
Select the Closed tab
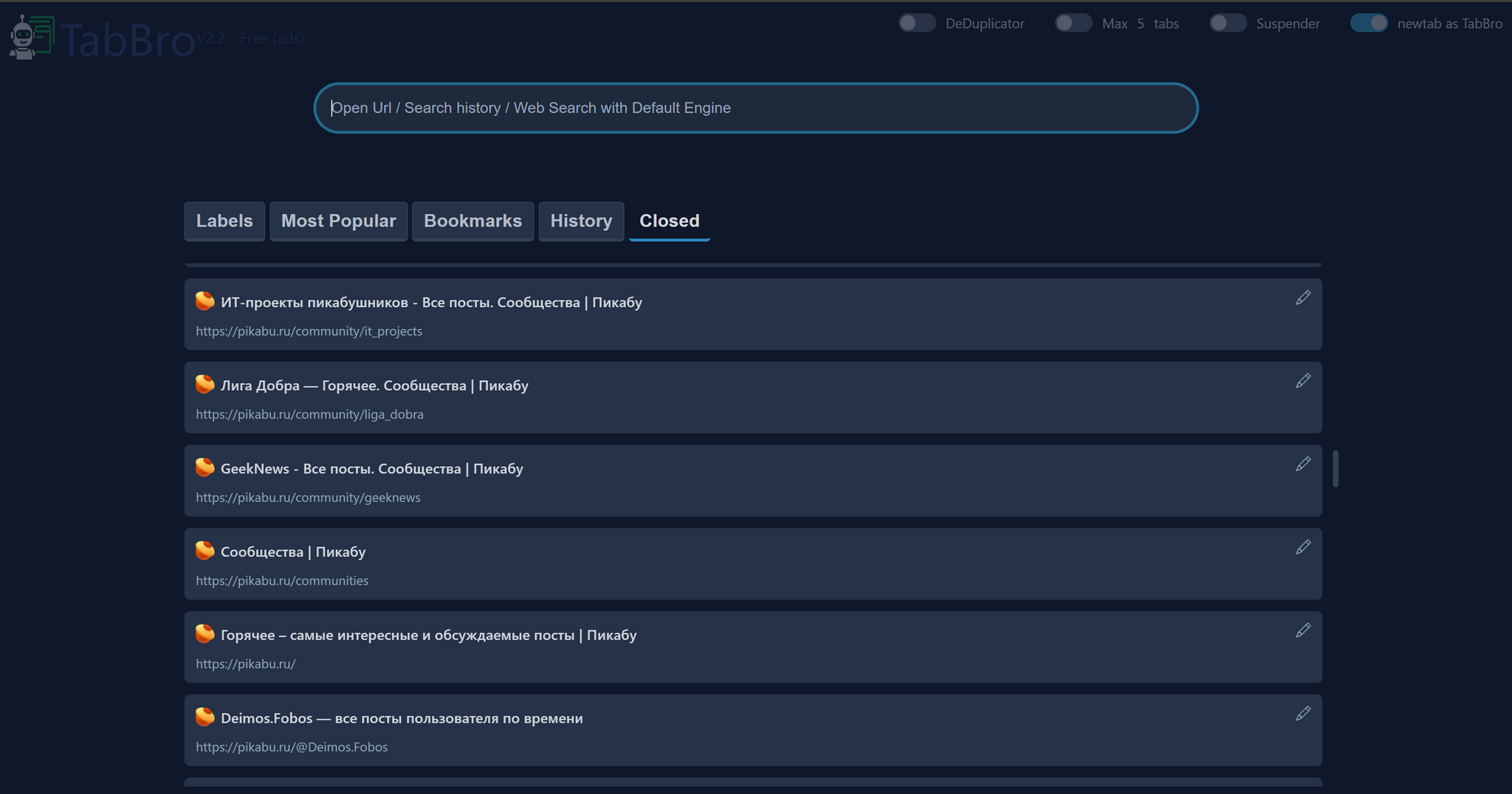coord(670,221)
